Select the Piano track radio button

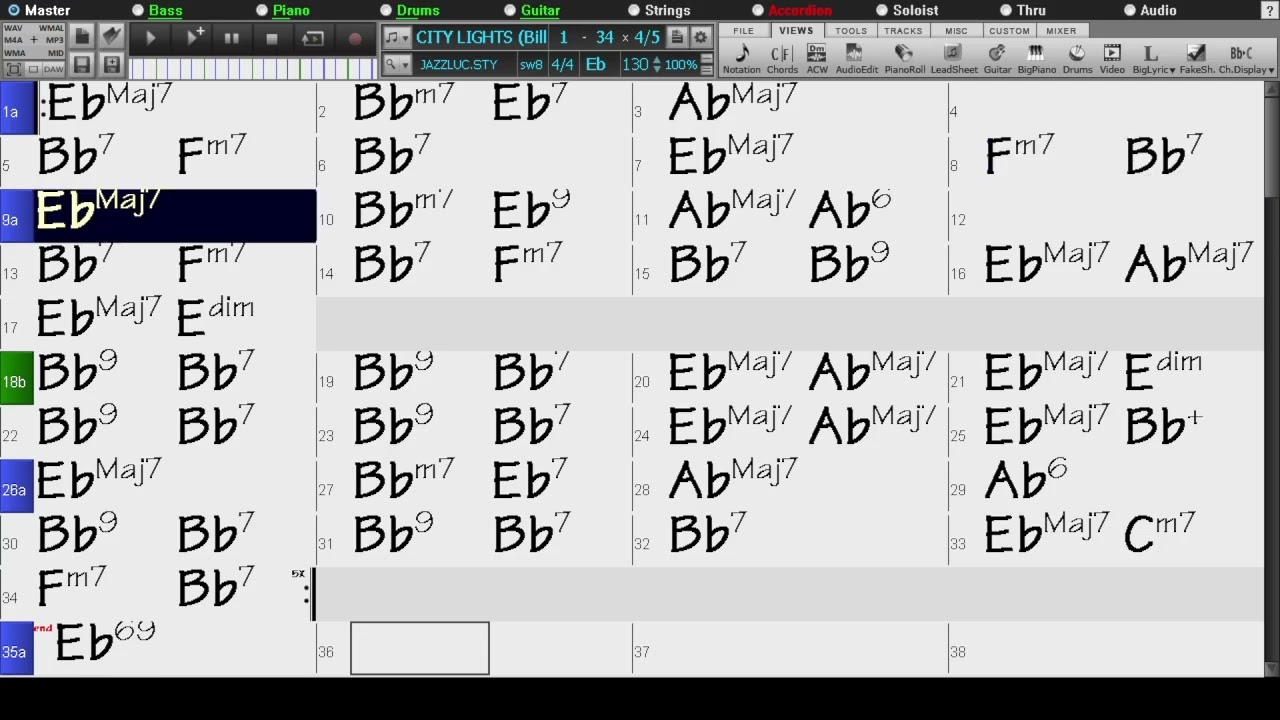pos(262,10)
